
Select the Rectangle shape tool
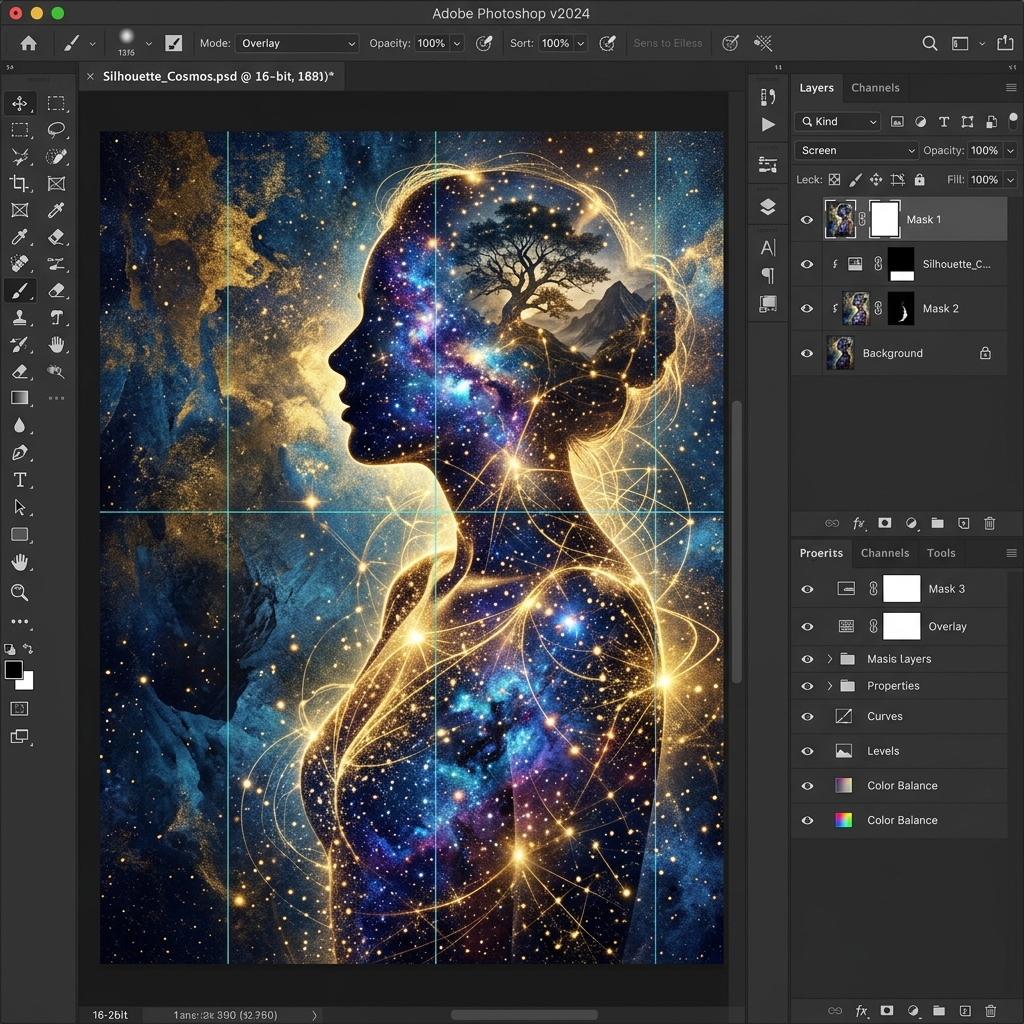(20, 534)
